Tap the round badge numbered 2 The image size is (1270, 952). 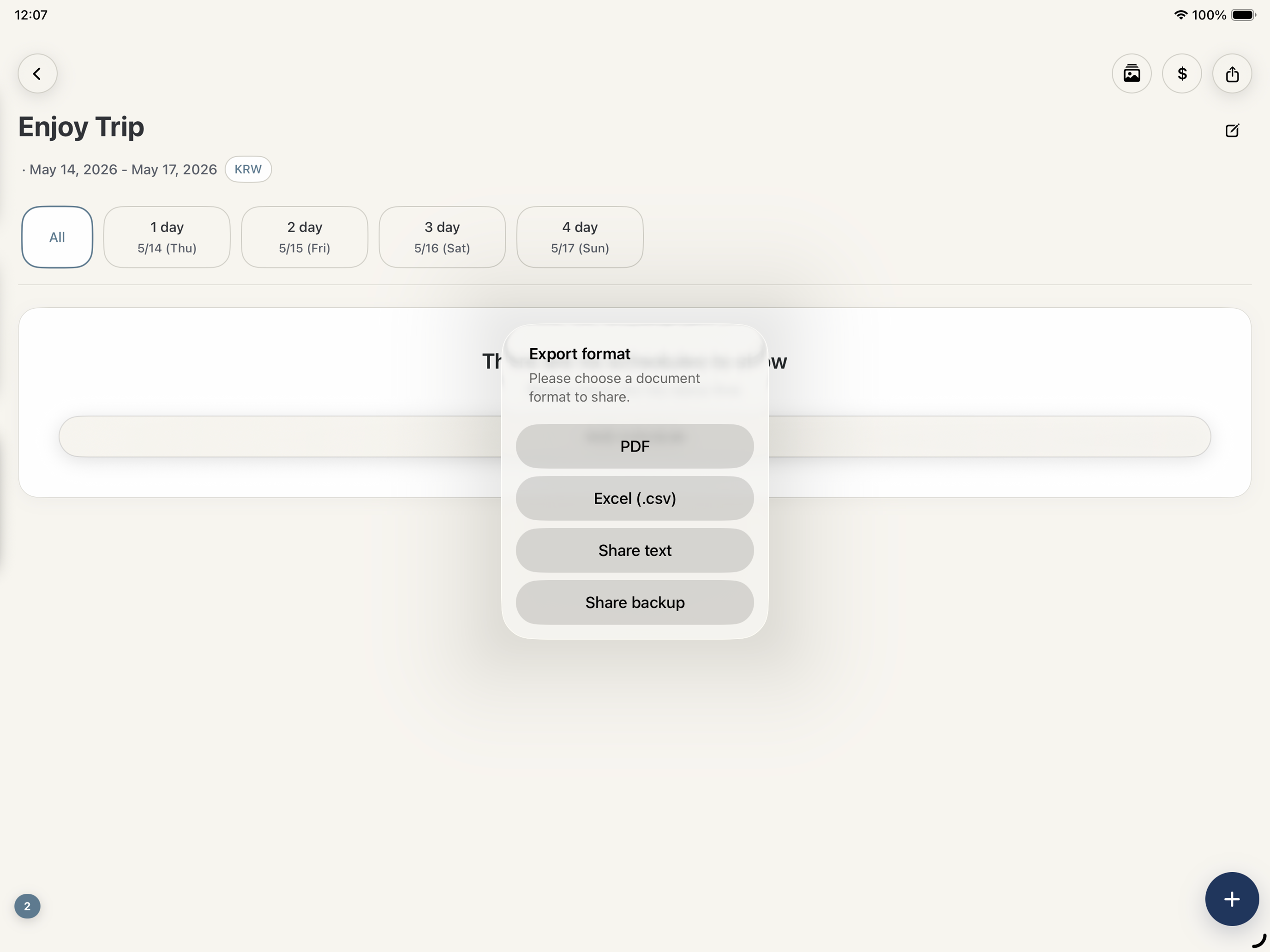point(27,906)
